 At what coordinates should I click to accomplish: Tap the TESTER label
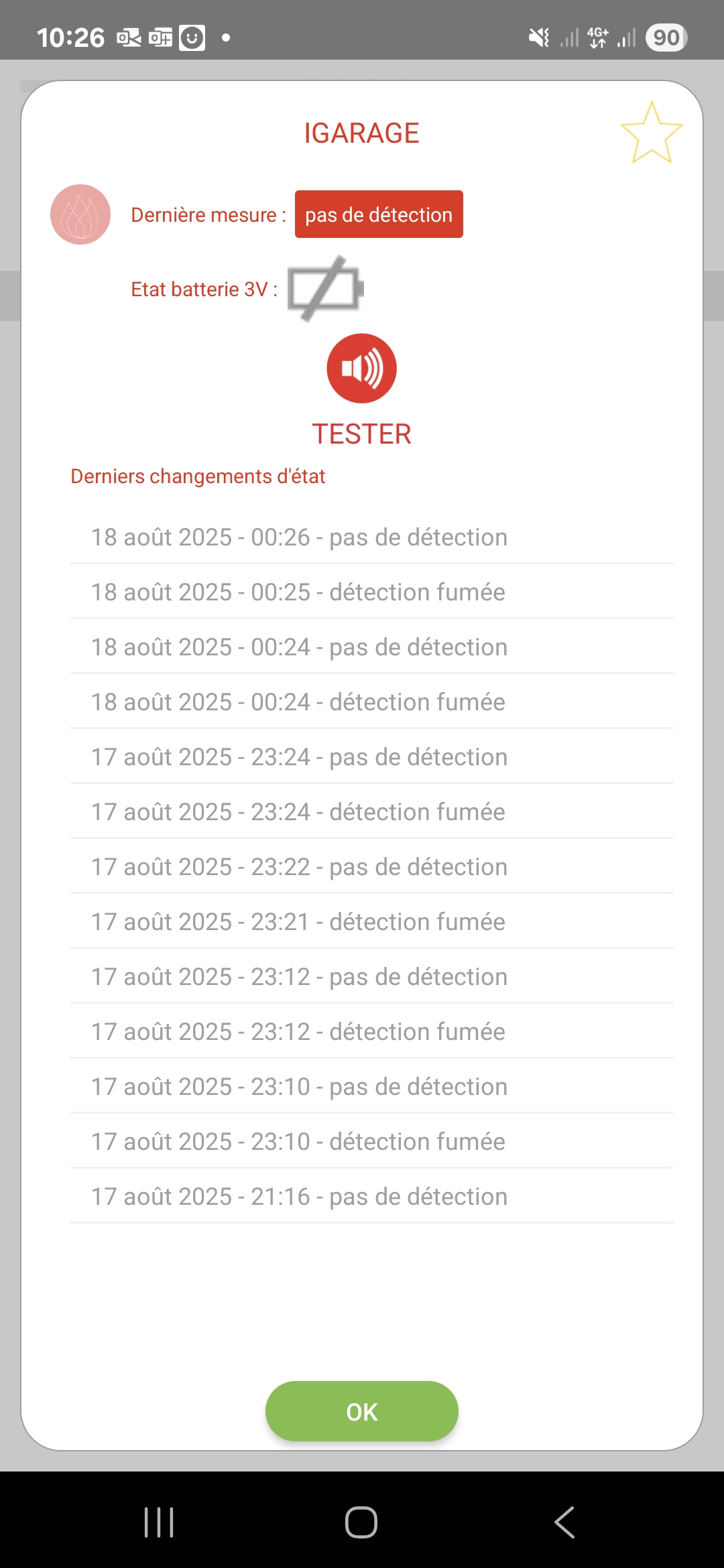click(361, 434)
